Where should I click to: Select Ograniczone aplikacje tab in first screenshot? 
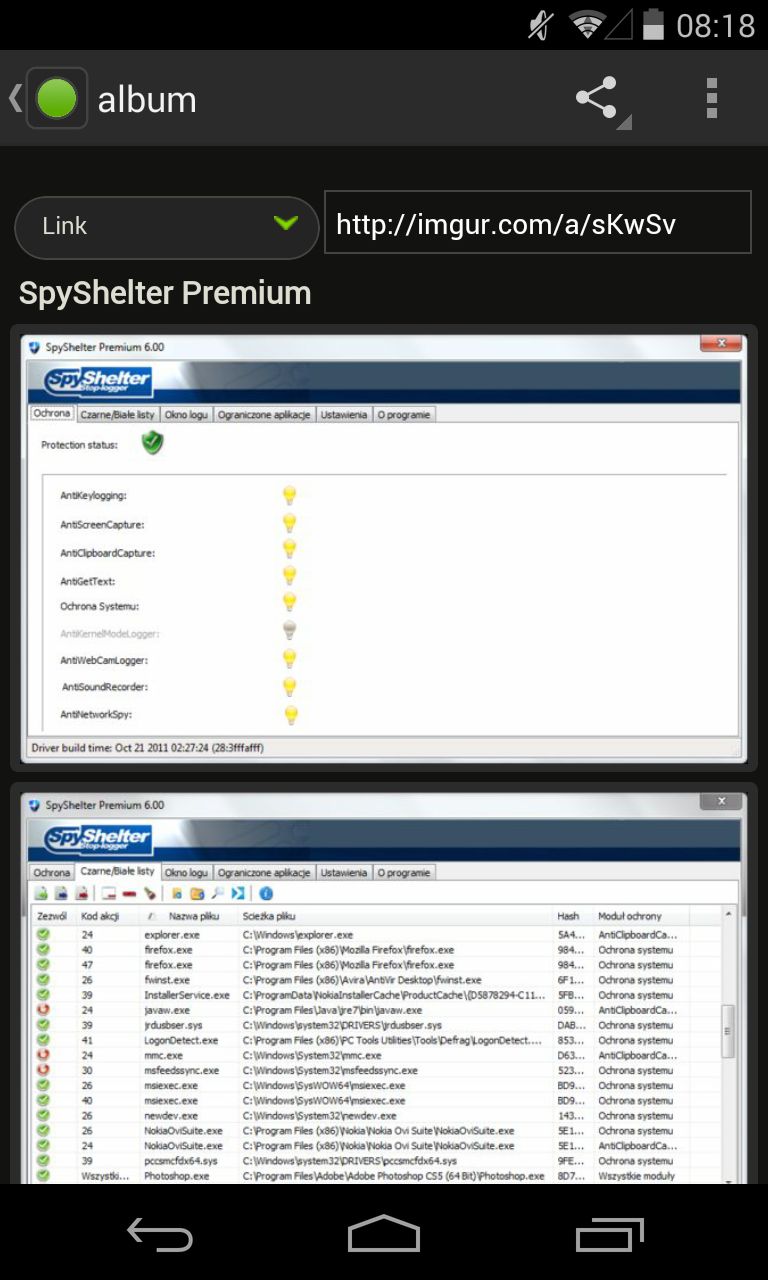coord(264,414)
